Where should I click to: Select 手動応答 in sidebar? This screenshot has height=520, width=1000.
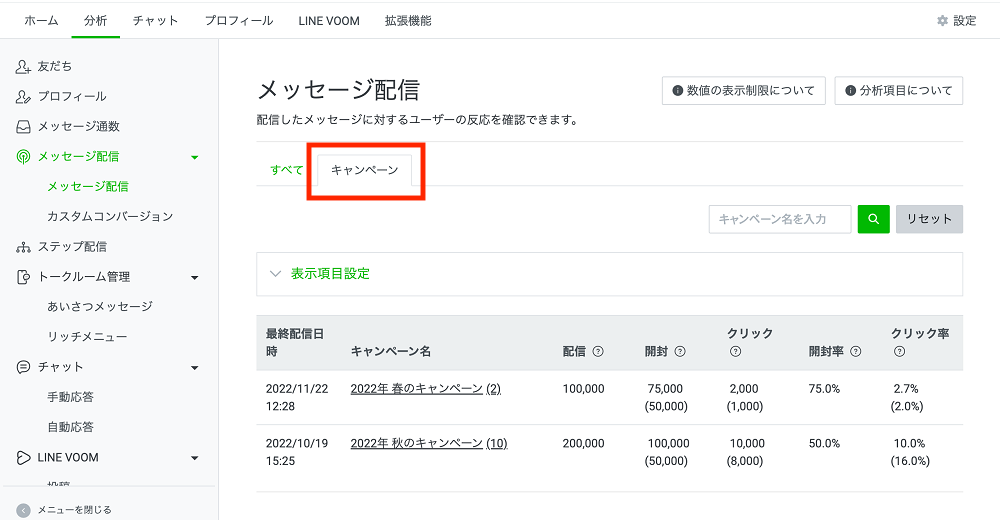[x=70, y=397]
